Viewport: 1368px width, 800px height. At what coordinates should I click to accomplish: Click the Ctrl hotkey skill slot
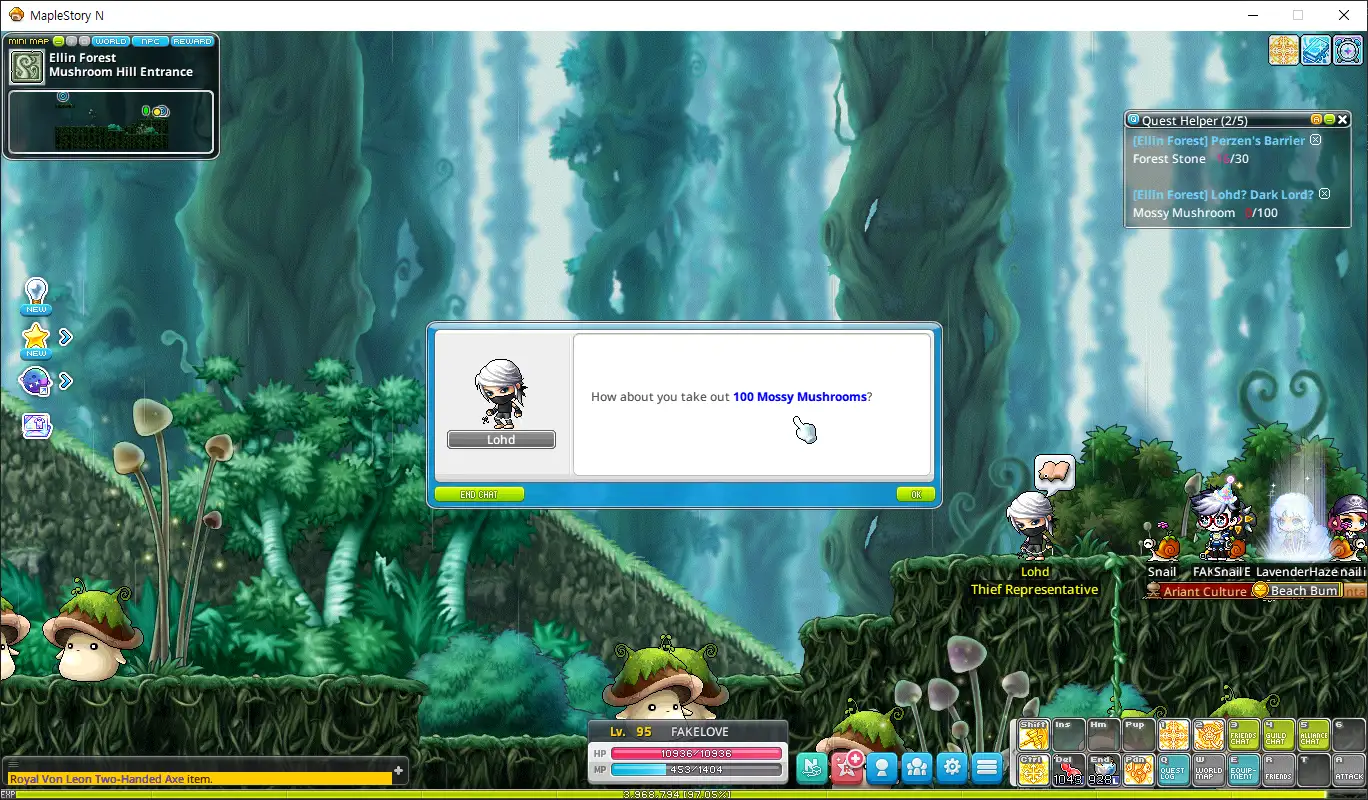click(1034, 770)
